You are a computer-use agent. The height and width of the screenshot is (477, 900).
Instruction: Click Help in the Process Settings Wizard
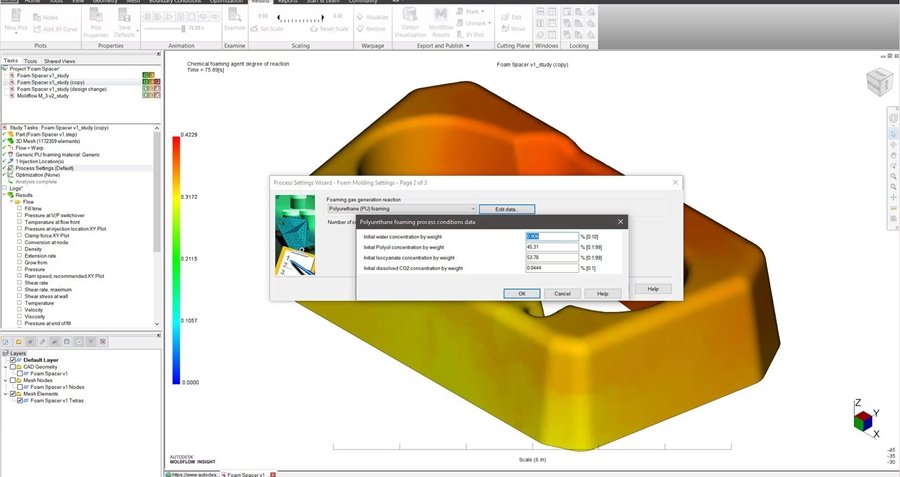click(653, 289)
